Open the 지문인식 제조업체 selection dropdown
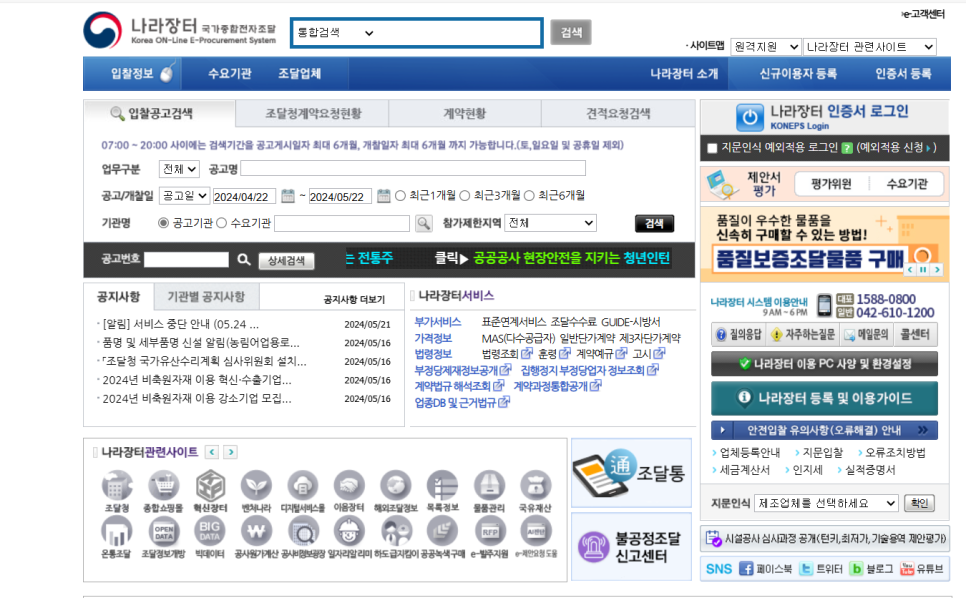966x598 pixels. click(826, 503)
